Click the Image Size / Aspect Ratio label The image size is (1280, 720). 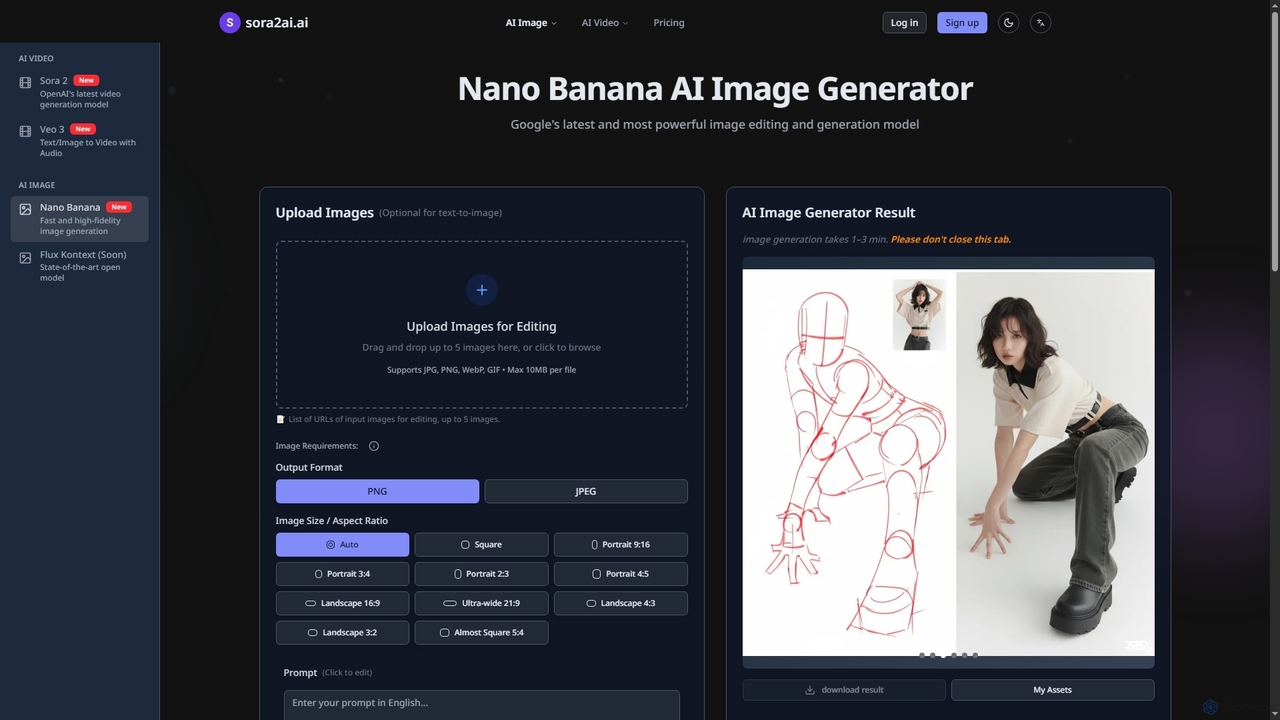pyautogui.click(x=332, y=521)
